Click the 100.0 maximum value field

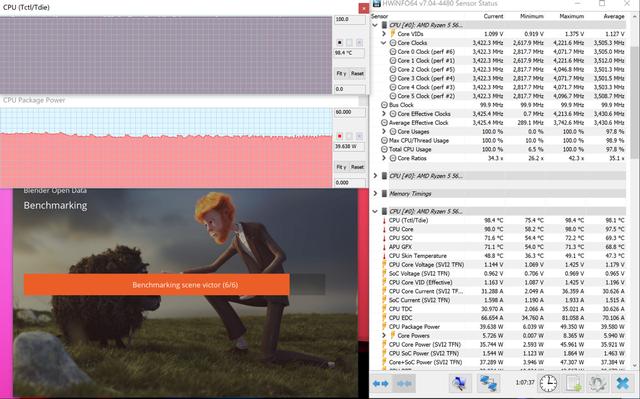[x=349, y=19]
